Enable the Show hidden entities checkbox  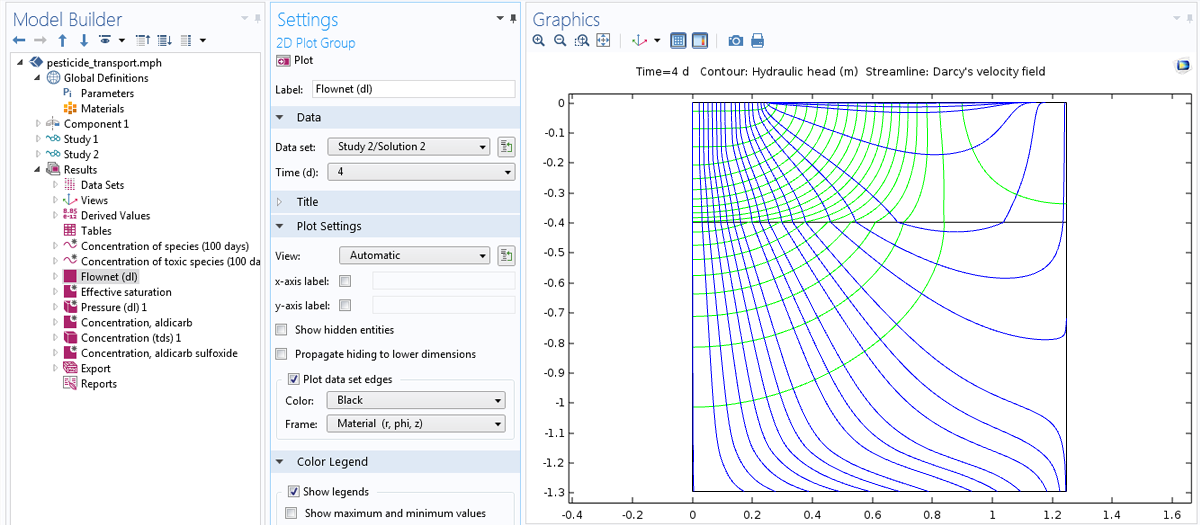(x=282, y=330)
